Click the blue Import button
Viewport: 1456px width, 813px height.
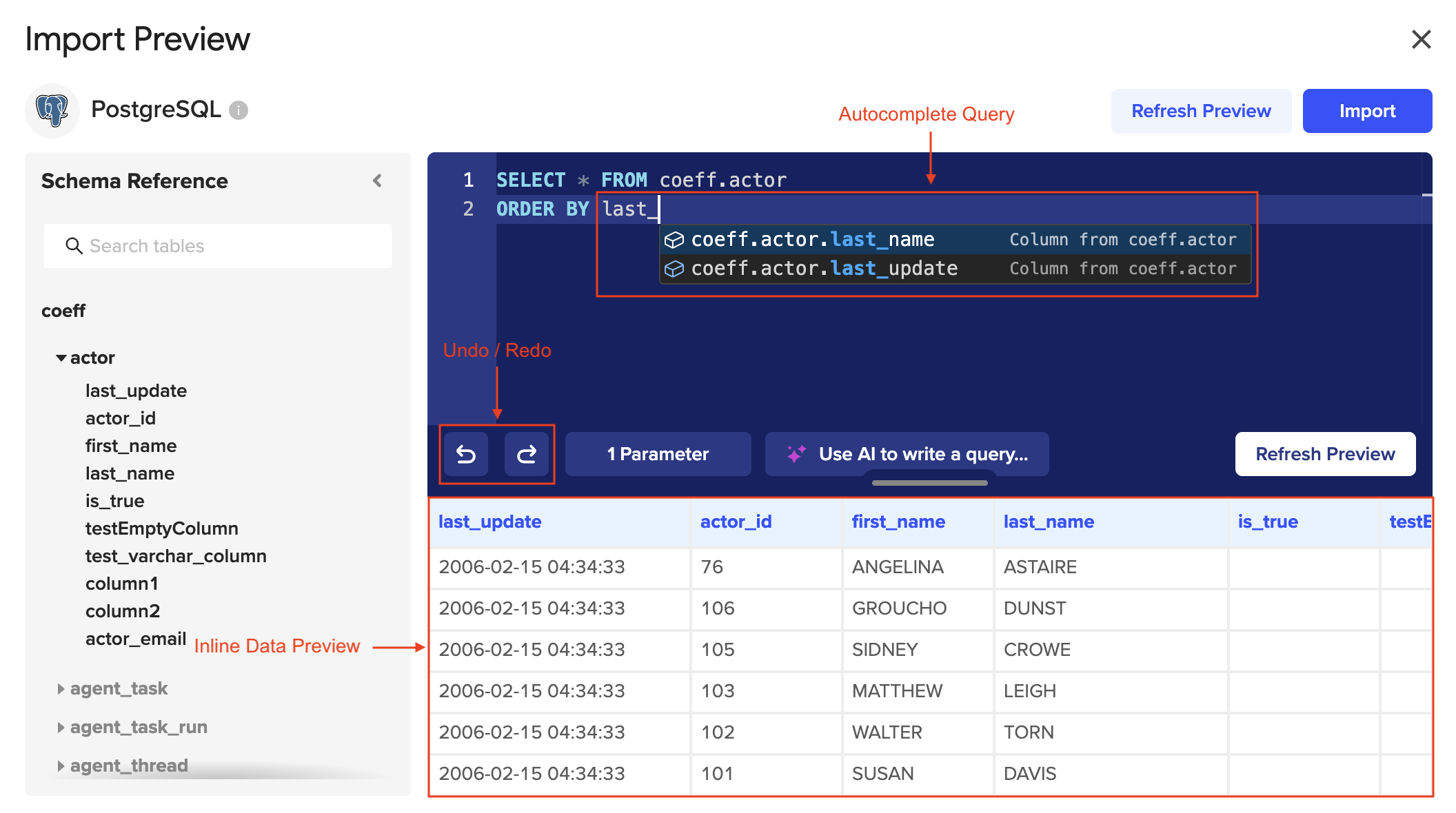click(1366, 111)
